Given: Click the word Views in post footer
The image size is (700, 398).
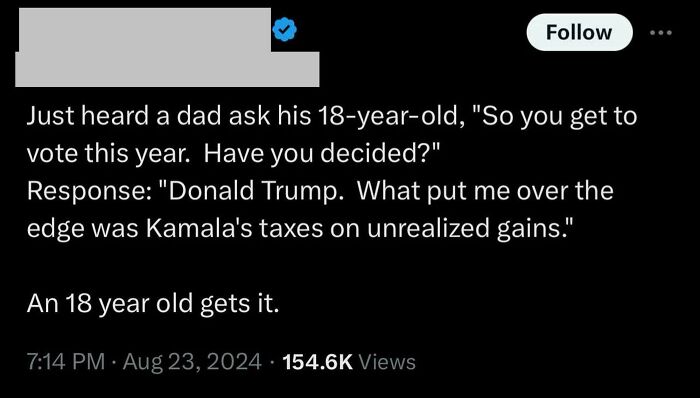Looking at the screenshot, I should click(x=387, y=361).
